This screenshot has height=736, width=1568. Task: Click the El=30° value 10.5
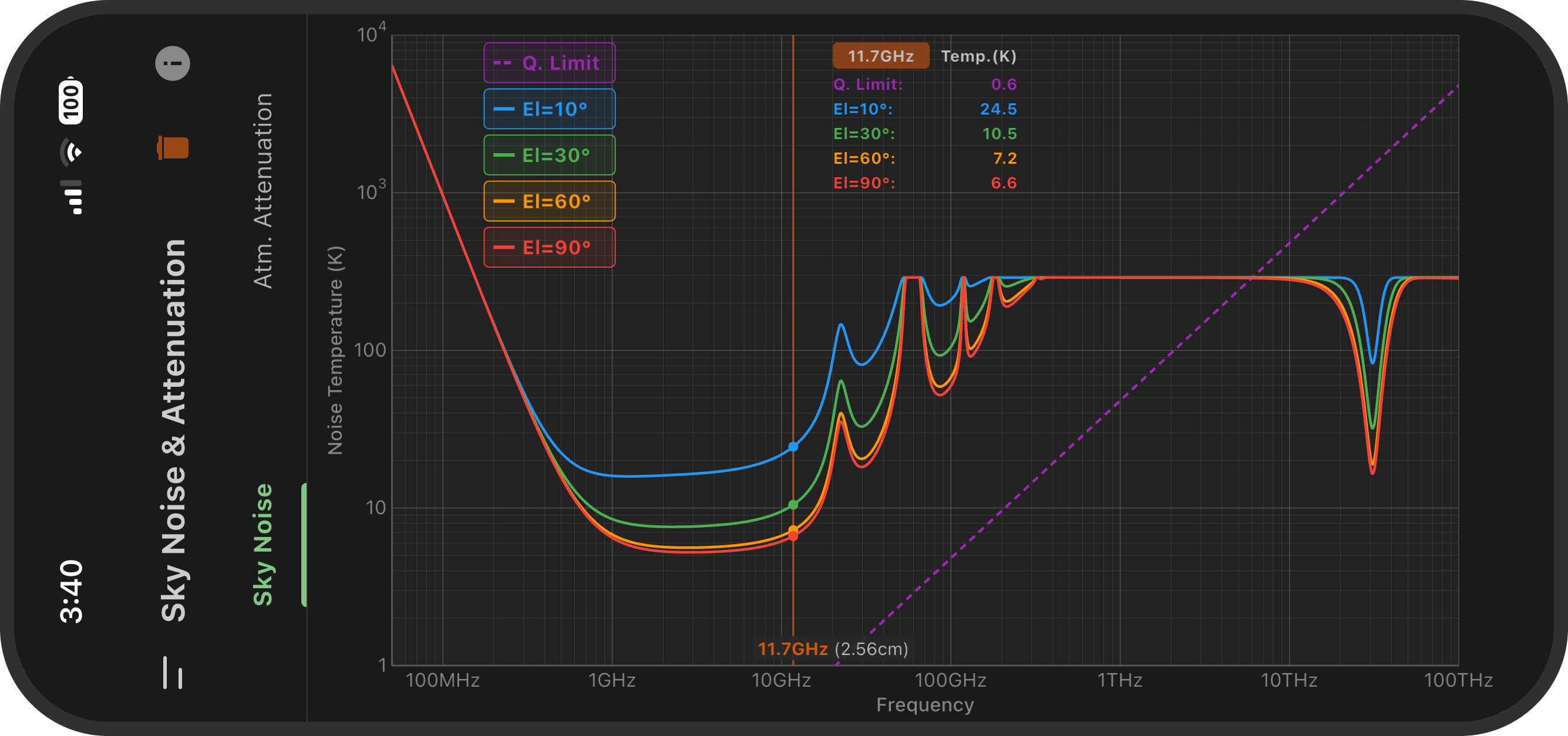click(999, 134)
